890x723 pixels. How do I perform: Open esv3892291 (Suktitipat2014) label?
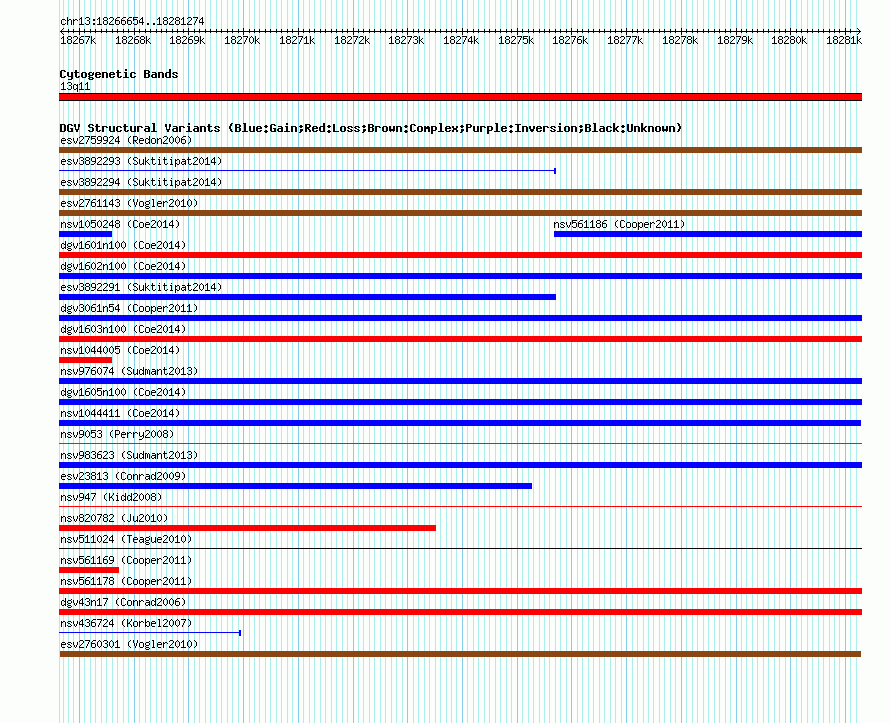tap(141, 287)
